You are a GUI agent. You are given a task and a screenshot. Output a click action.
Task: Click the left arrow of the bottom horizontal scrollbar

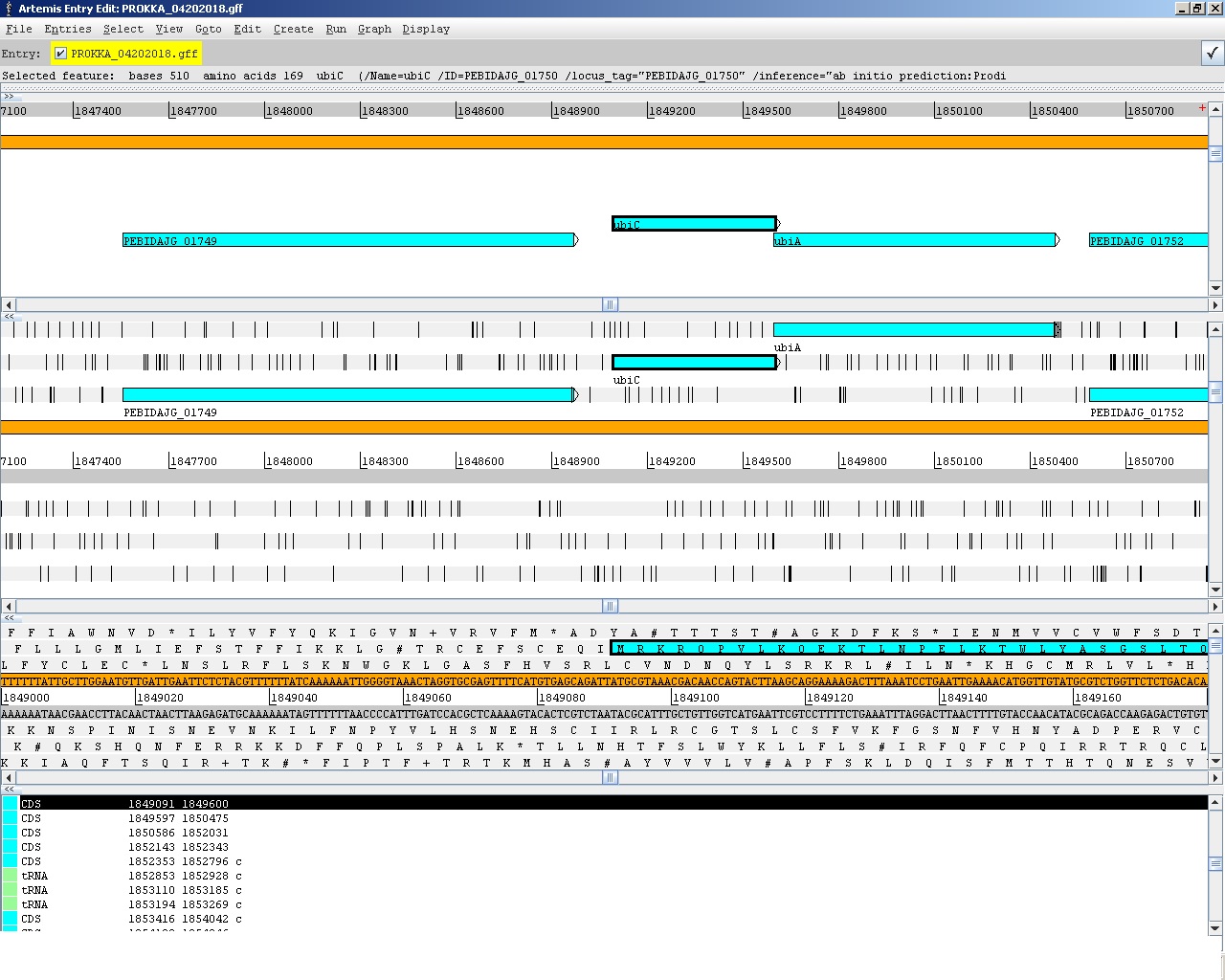(x=8, y=777)
